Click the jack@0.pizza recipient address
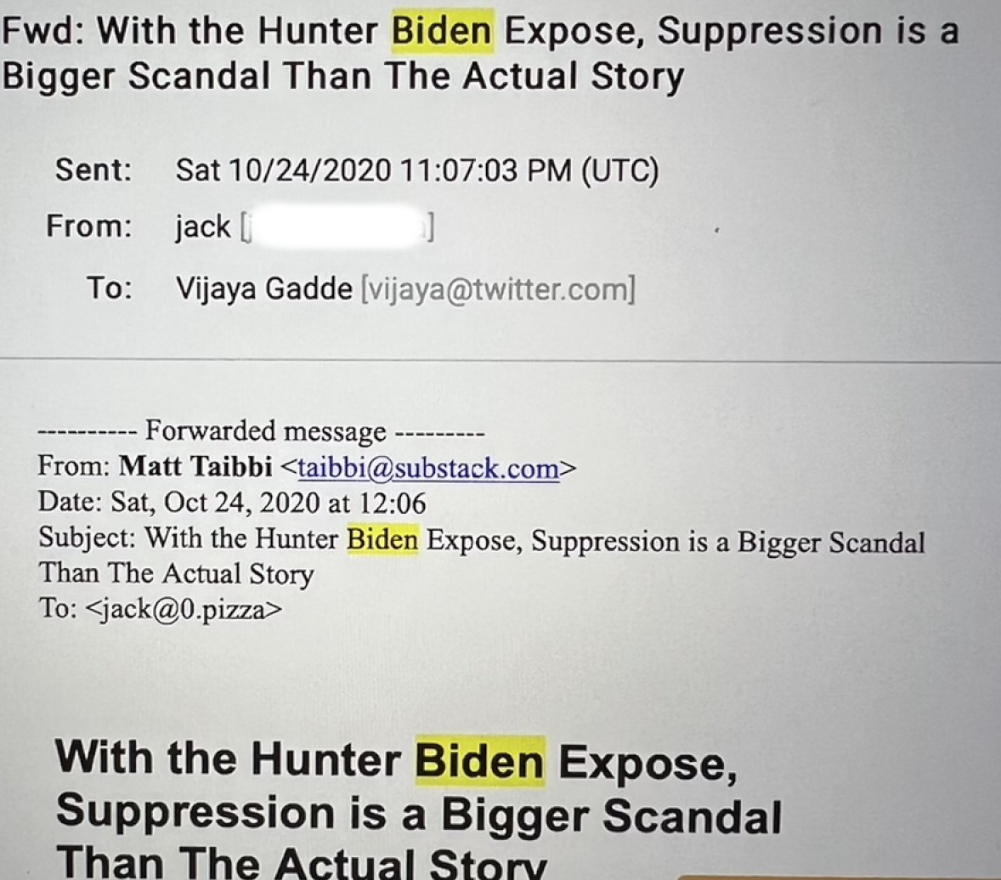The height and width of the screenshot is (880, 1001). (184, 609)
